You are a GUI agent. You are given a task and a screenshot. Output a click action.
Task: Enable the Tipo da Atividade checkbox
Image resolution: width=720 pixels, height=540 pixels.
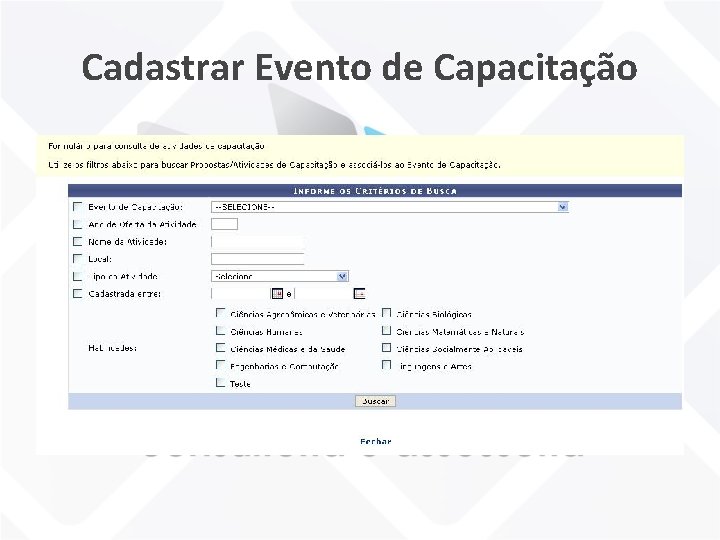coord(78,276)
